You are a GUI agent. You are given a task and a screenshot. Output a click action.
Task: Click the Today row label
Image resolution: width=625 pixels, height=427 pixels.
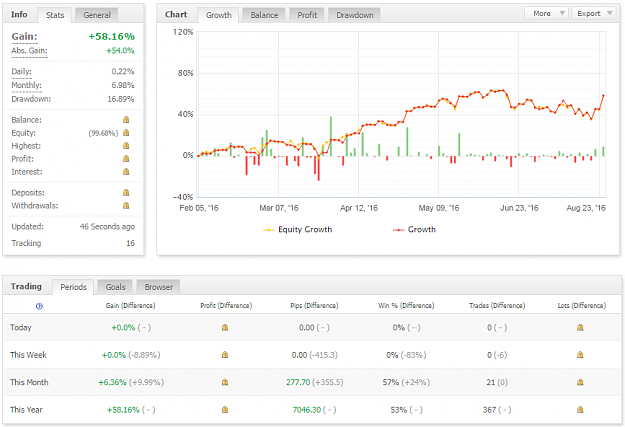click(x=21, y=328)
